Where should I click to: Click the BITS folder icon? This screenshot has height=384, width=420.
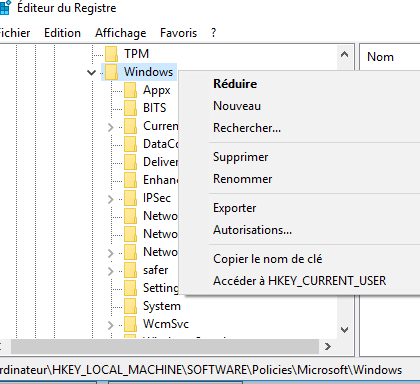pos(131,108)
